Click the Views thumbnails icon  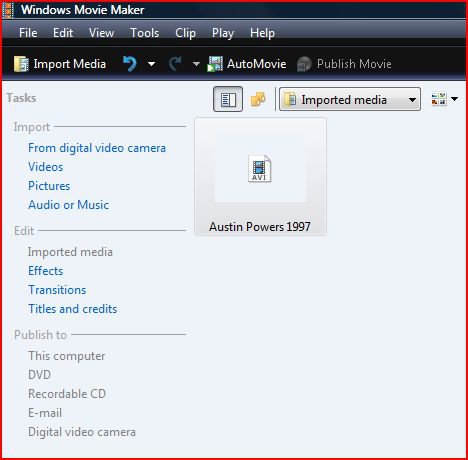[x=439, y=99]
